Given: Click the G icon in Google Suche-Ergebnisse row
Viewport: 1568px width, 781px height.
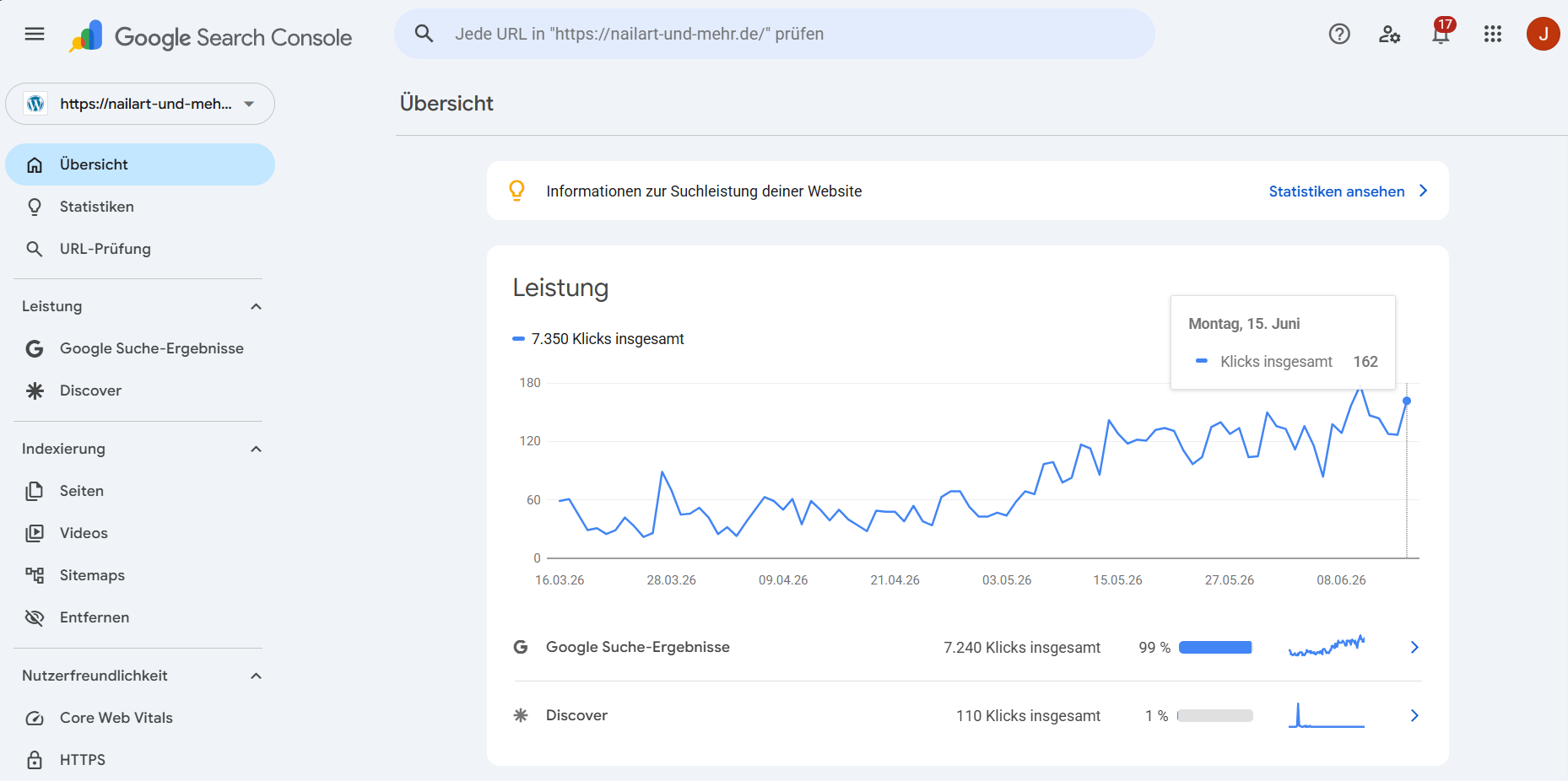Looking at the screenshot, I should [x=521, y=647].
